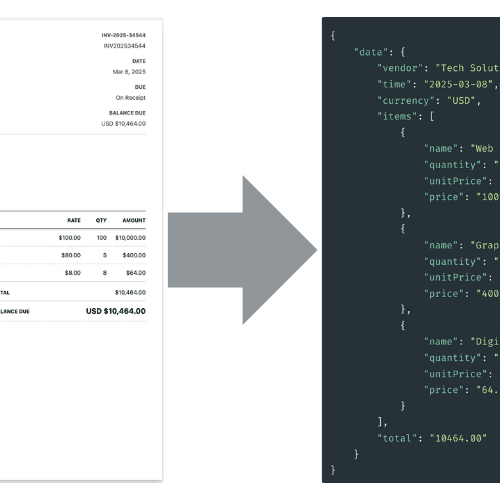Click the INV202534544 reference number text

[x=125, y=46]
